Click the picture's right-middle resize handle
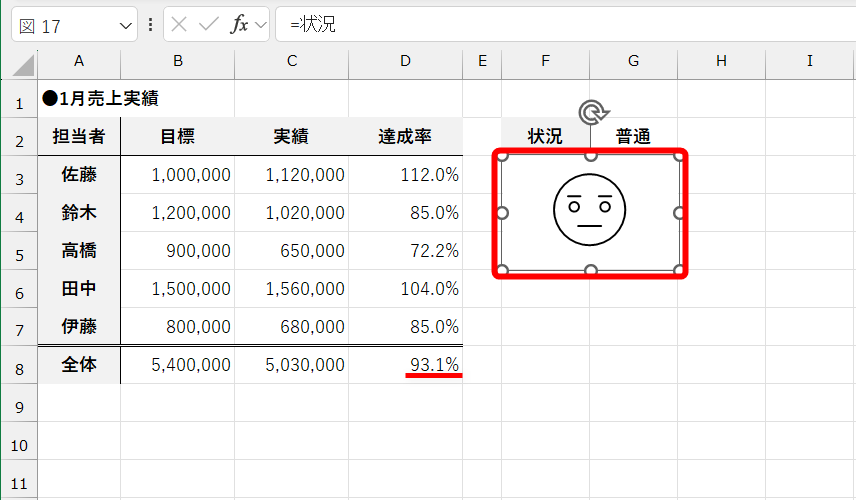Image resolution: width=856 pixels, height=500 pixels. [x=679, y=213]
